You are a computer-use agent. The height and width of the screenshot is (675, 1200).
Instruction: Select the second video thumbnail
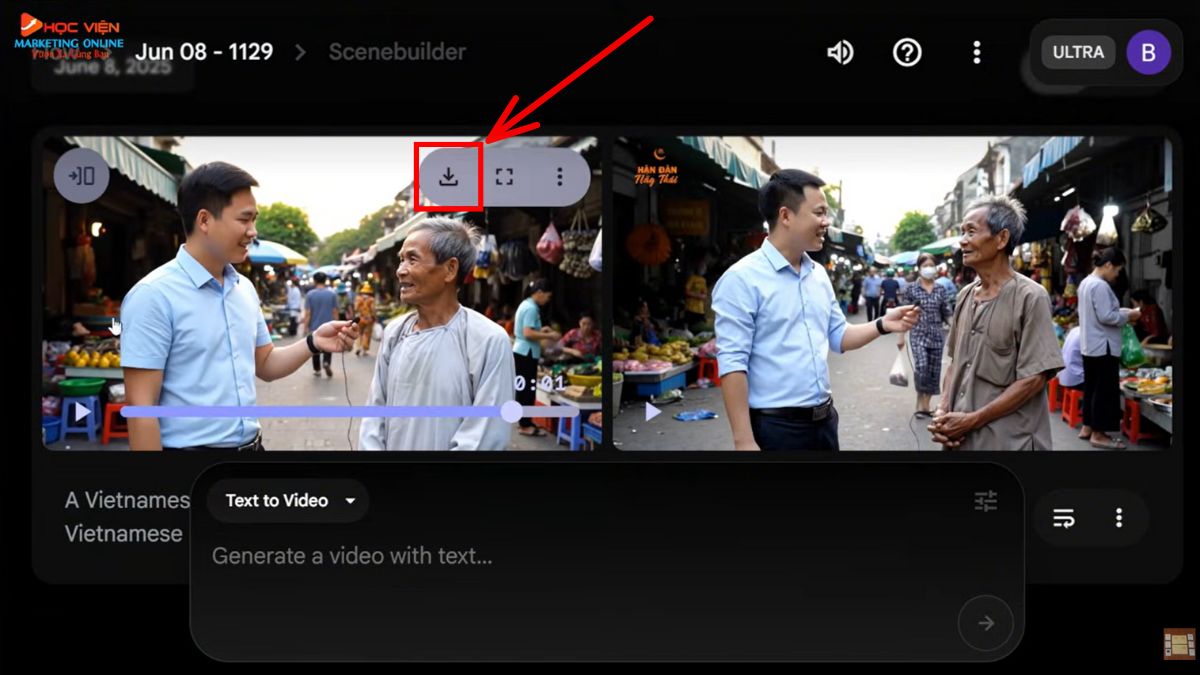(891, 293)
